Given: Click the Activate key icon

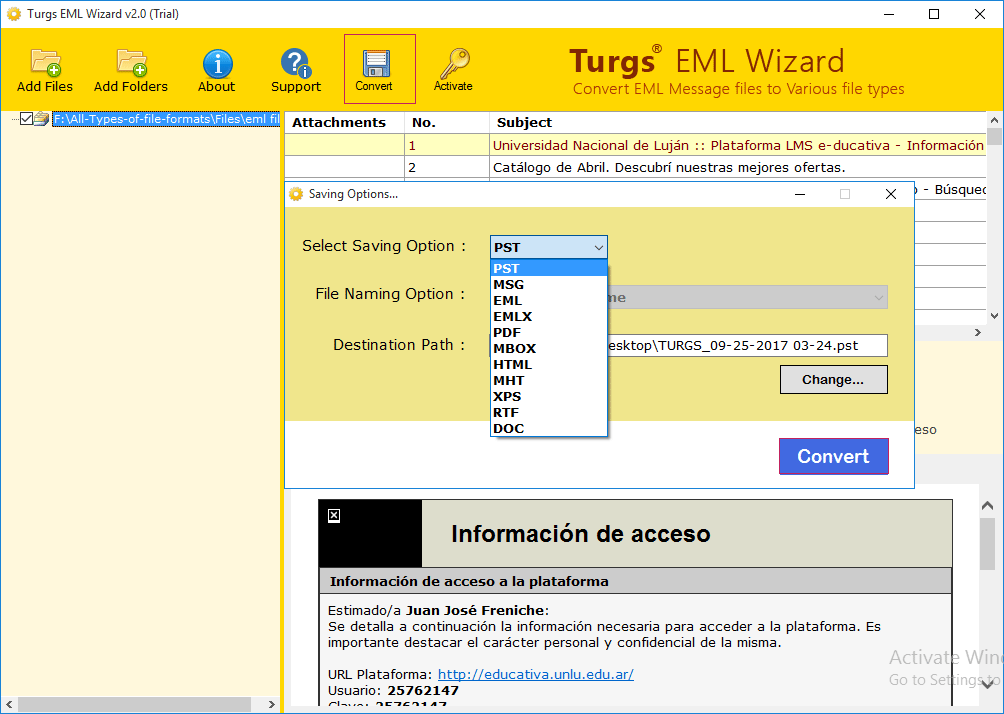Looking at the screenshot, I should (x=455, y=63).
